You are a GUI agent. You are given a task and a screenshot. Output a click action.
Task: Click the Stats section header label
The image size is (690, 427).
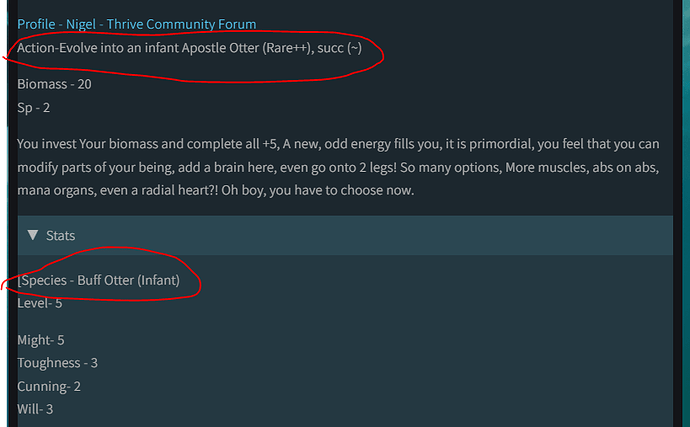(x=60, y=236)
